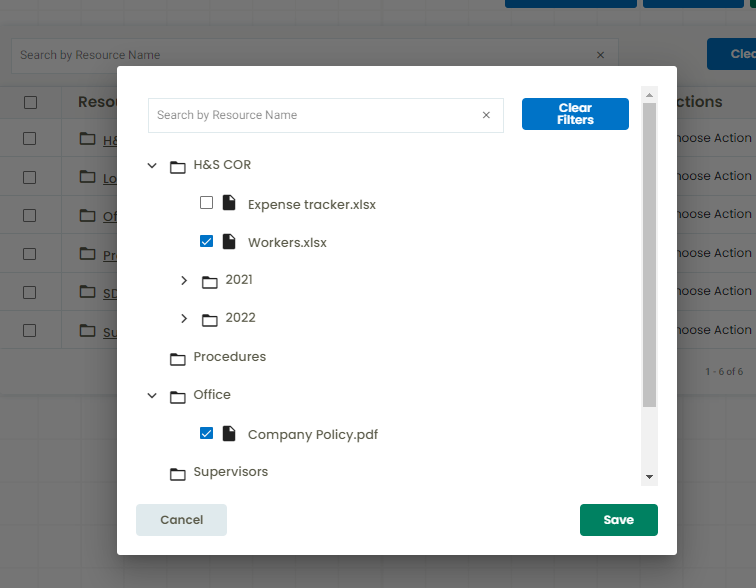
Task: Click the 2021 folder icon
Action: tap(210, 281)
